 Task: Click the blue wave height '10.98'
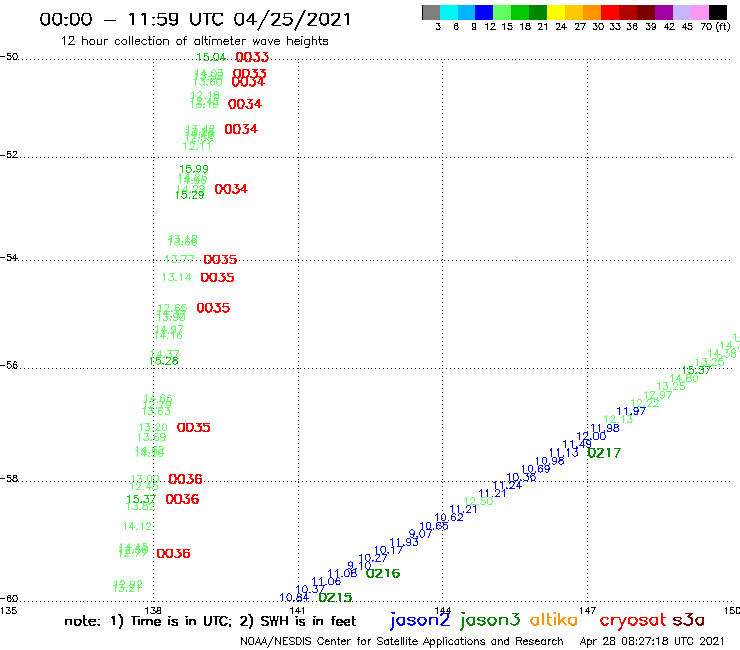[x=549, y=461]
